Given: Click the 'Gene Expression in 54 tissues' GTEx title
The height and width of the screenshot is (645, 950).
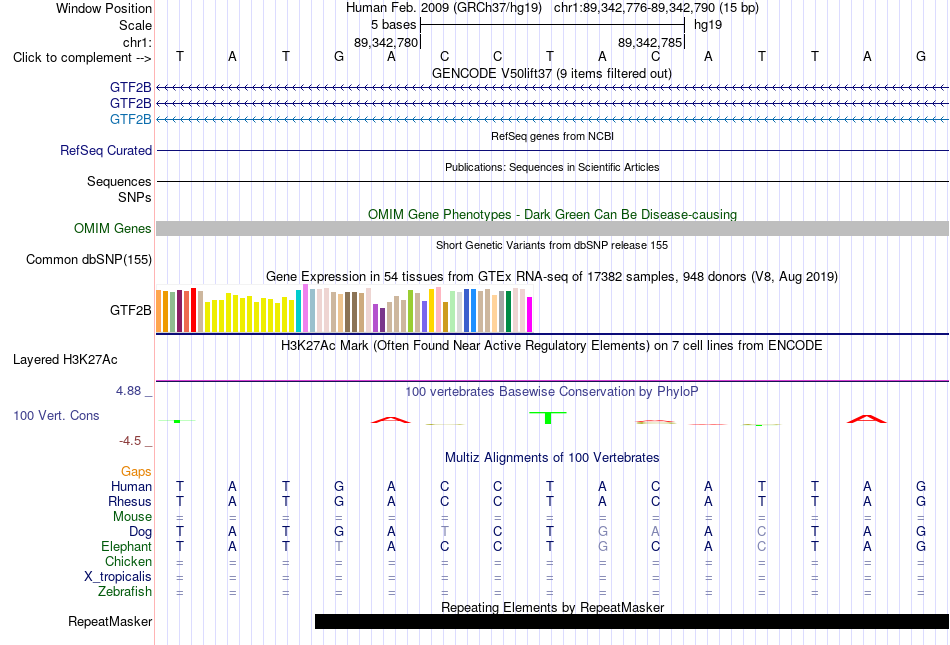Looking at the screenshot, I should click(x=552, y=277).
